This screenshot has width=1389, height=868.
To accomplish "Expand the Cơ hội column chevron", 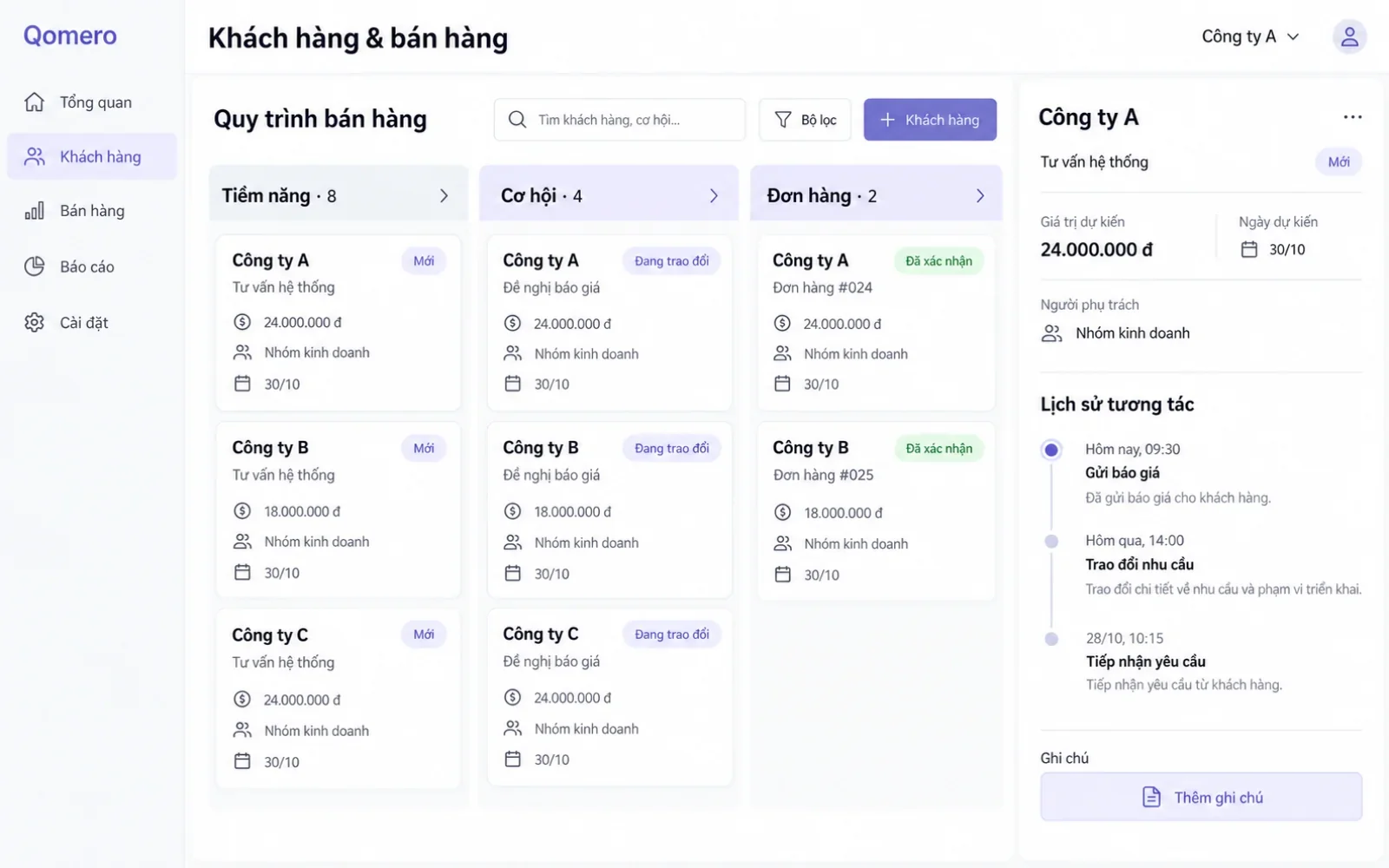I will click(x=714, y=196).
